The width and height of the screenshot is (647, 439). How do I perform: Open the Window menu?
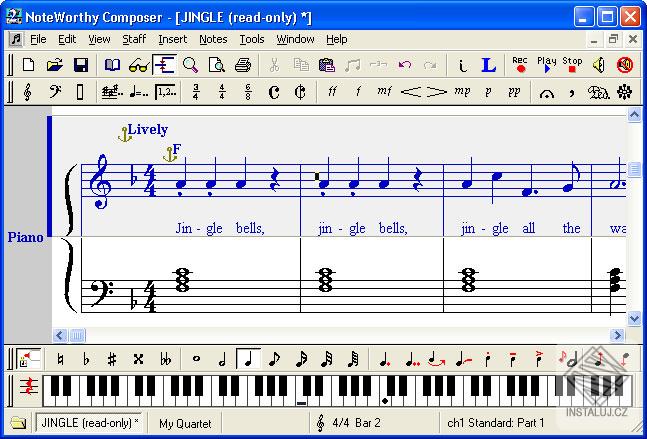click(295, 39)
